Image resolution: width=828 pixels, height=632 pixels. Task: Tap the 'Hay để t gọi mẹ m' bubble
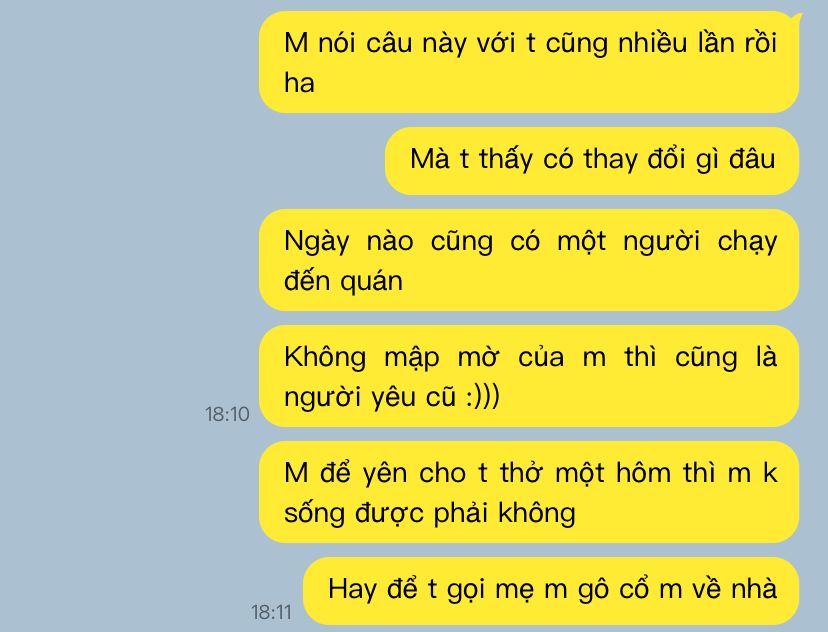pyautogui.click(x=551, y=591)
